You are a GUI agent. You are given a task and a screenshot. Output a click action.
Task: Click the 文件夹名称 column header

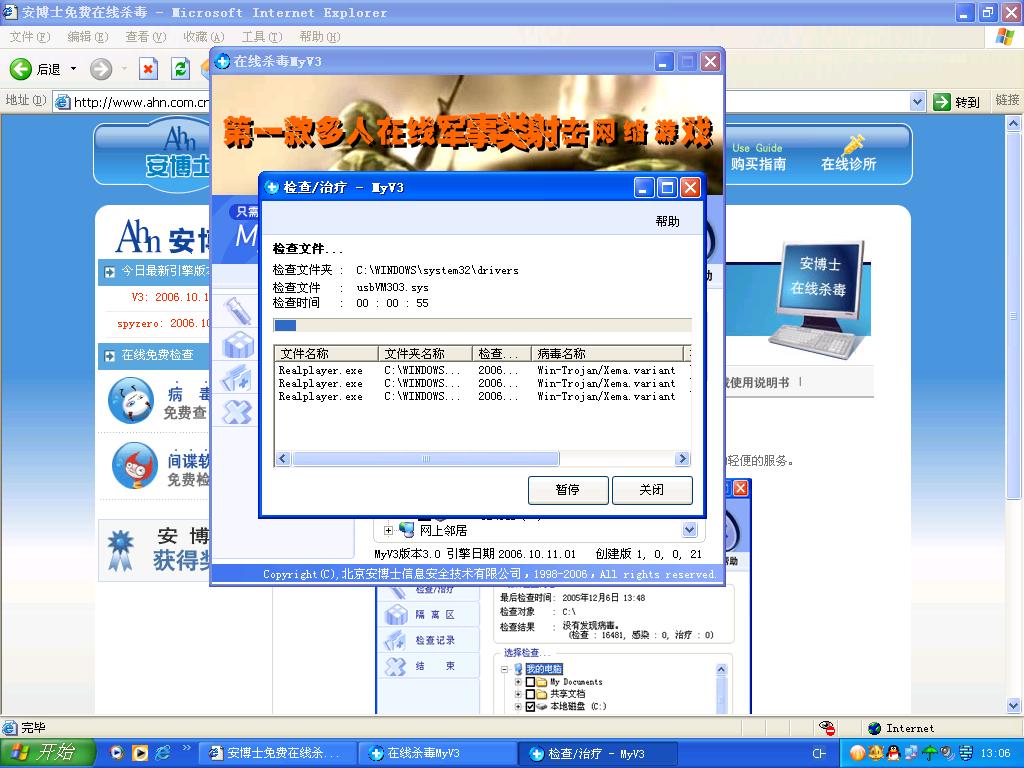point(424,353)
